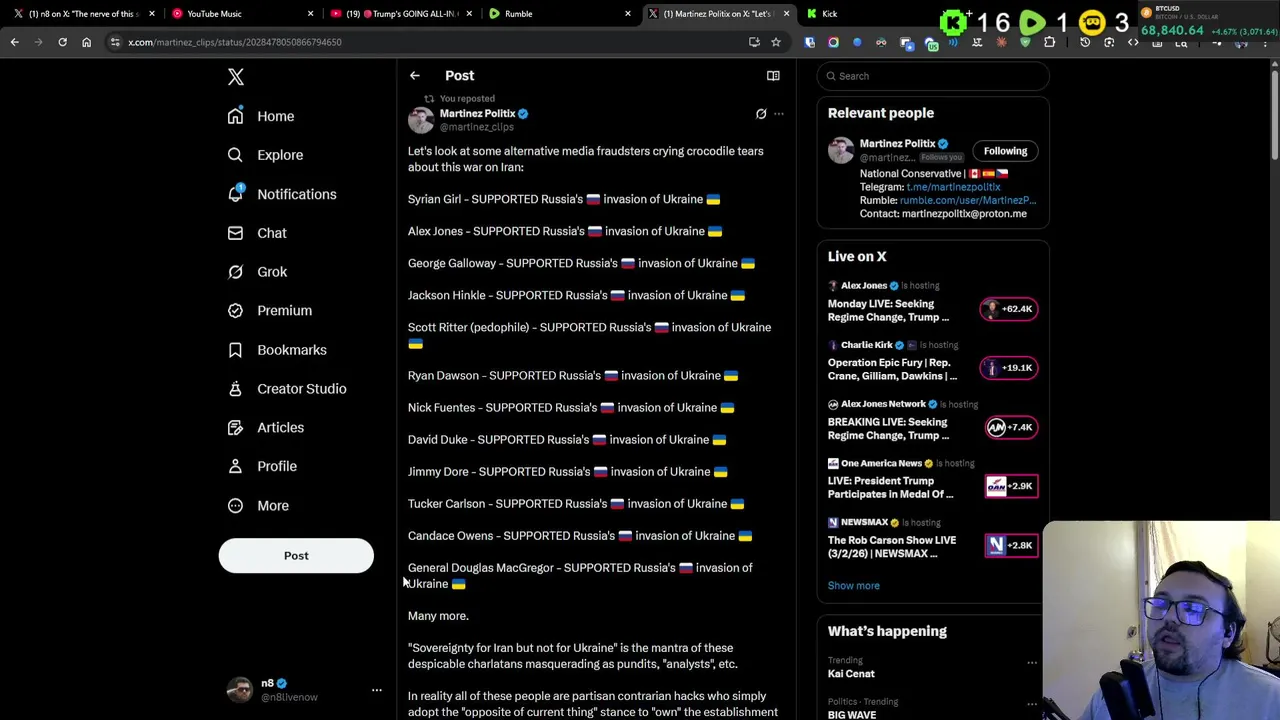The height and width of the screenshot is (720, 1280).
Task: Open Grok in sidebar
Action: pyautogui.click(x=257, y=272)
